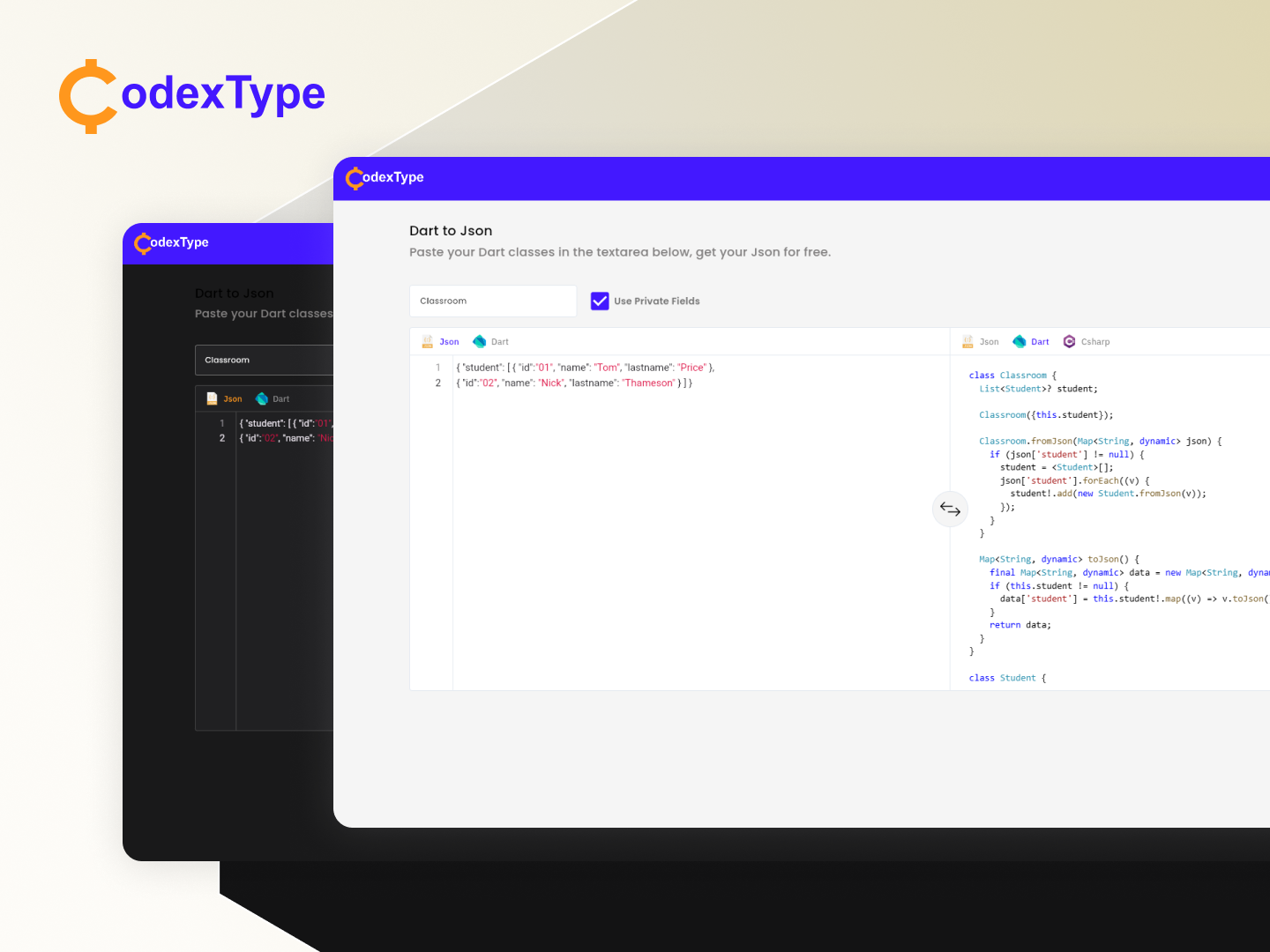
Task: Click the CodexType link in the background window's header
Action: (x=172, y=242)
